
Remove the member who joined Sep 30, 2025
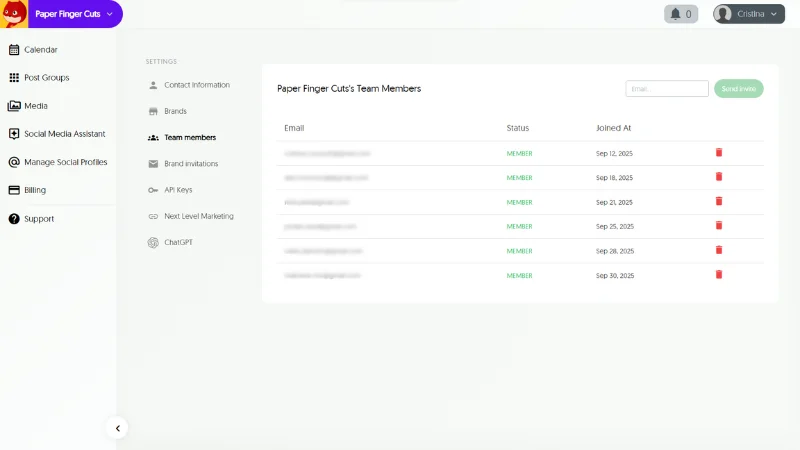pyautogui.click(x=718, y=274)
